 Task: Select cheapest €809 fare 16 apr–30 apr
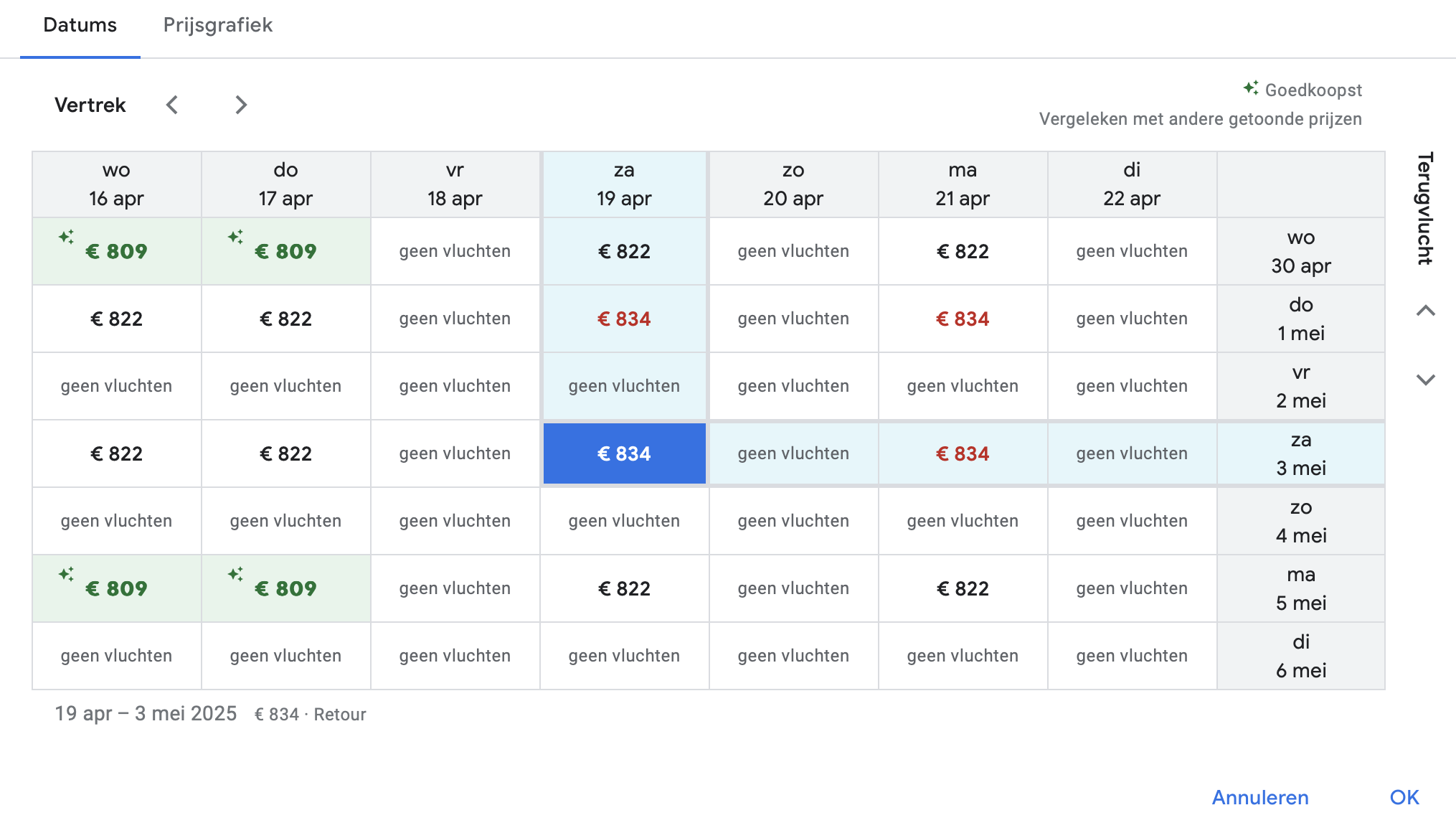116,251
